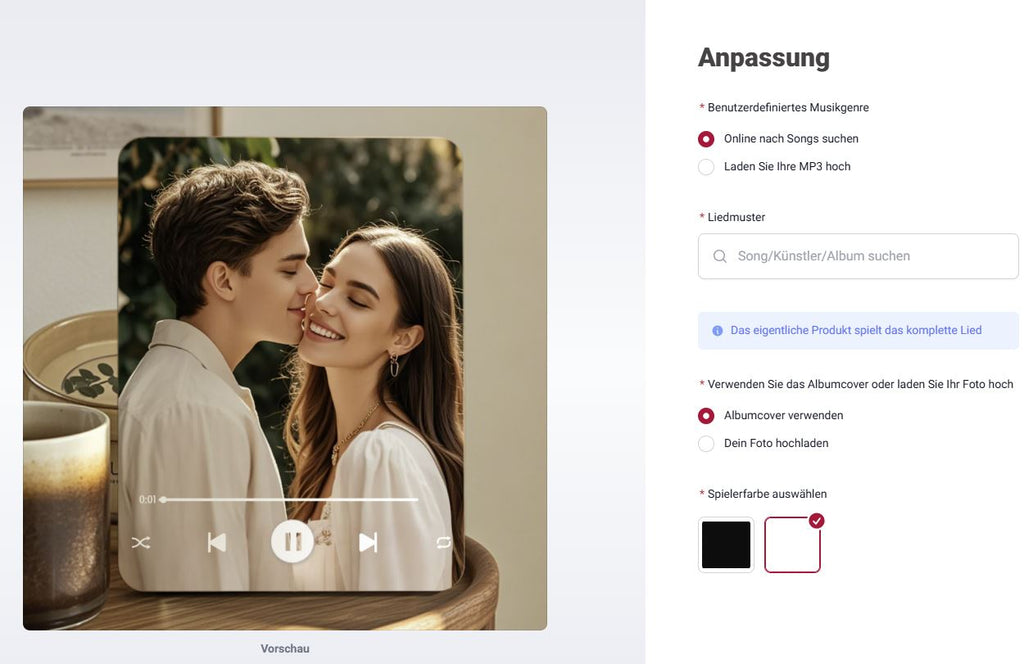The height and width of the screenshot is (664, 1024).
Task: Choose the 'Laden Sie Ihre MP3 hoch' option
Action: pos(706,167)
